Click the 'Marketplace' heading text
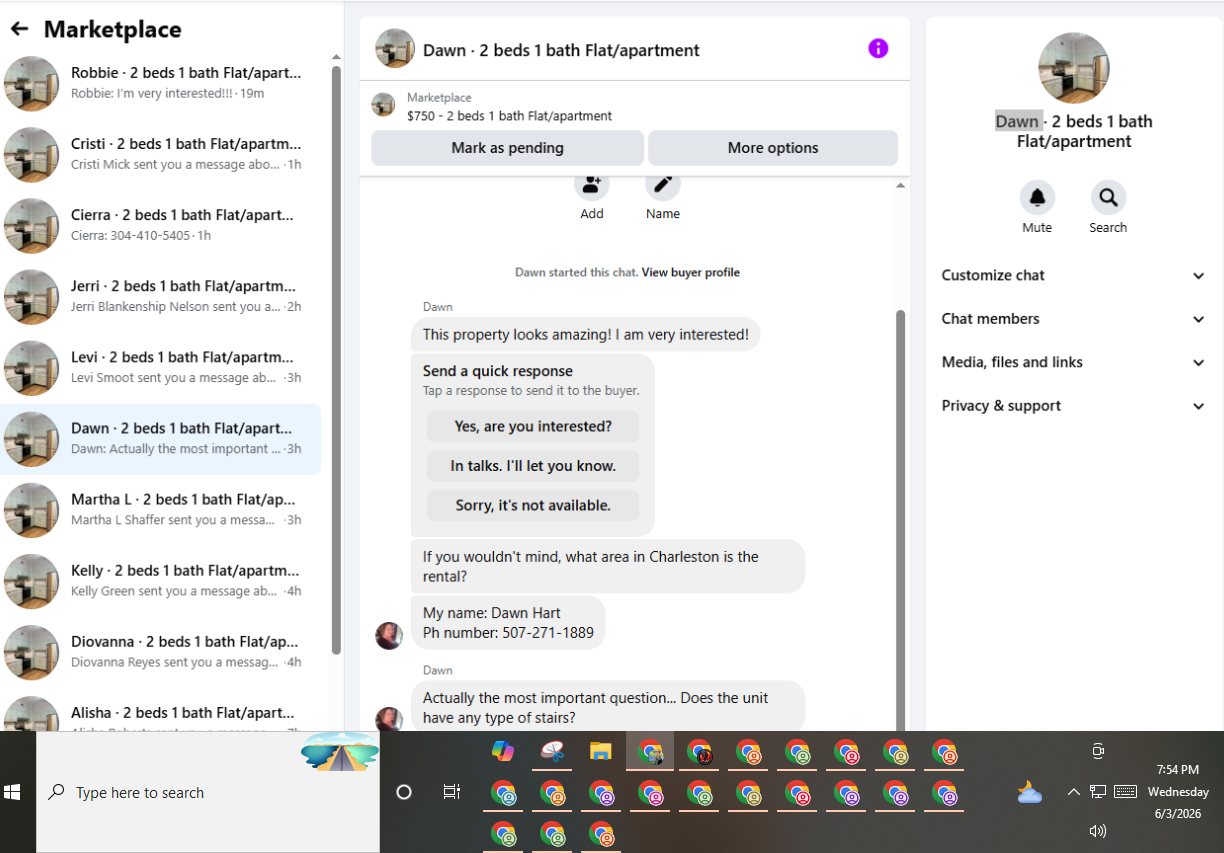Screen dimensions: 1224x853 [113, 29]
